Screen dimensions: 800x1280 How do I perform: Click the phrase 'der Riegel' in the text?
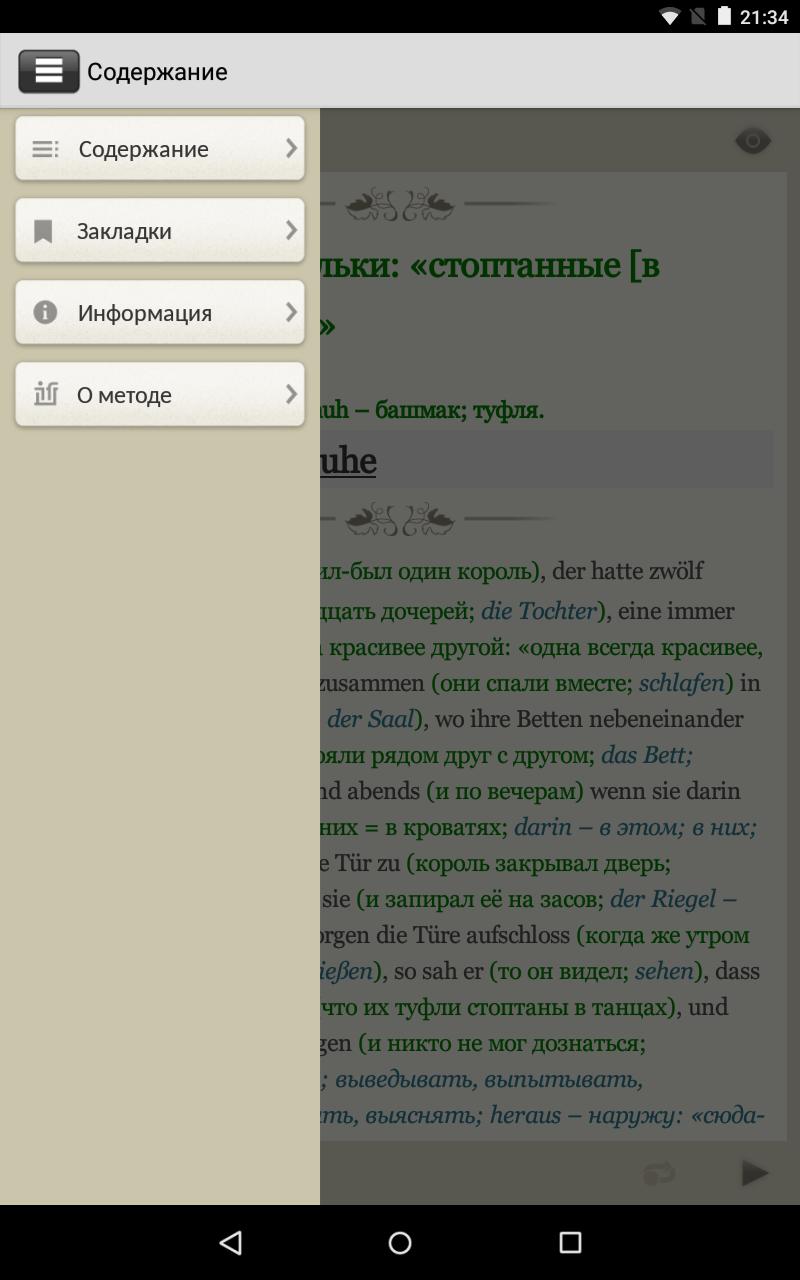click(663, 899)
